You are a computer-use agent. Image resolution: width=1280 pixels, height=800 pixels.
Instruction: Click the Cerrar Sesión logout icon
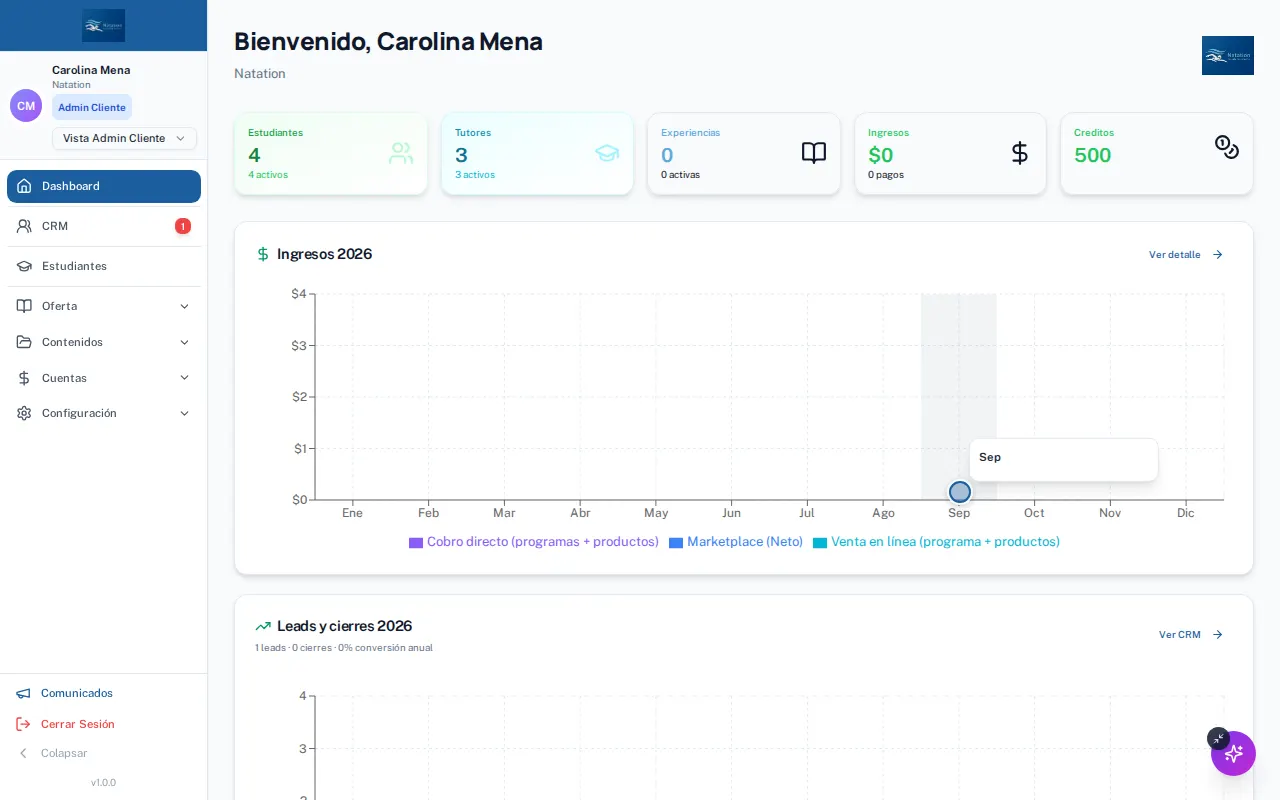[x=23, y=724]
